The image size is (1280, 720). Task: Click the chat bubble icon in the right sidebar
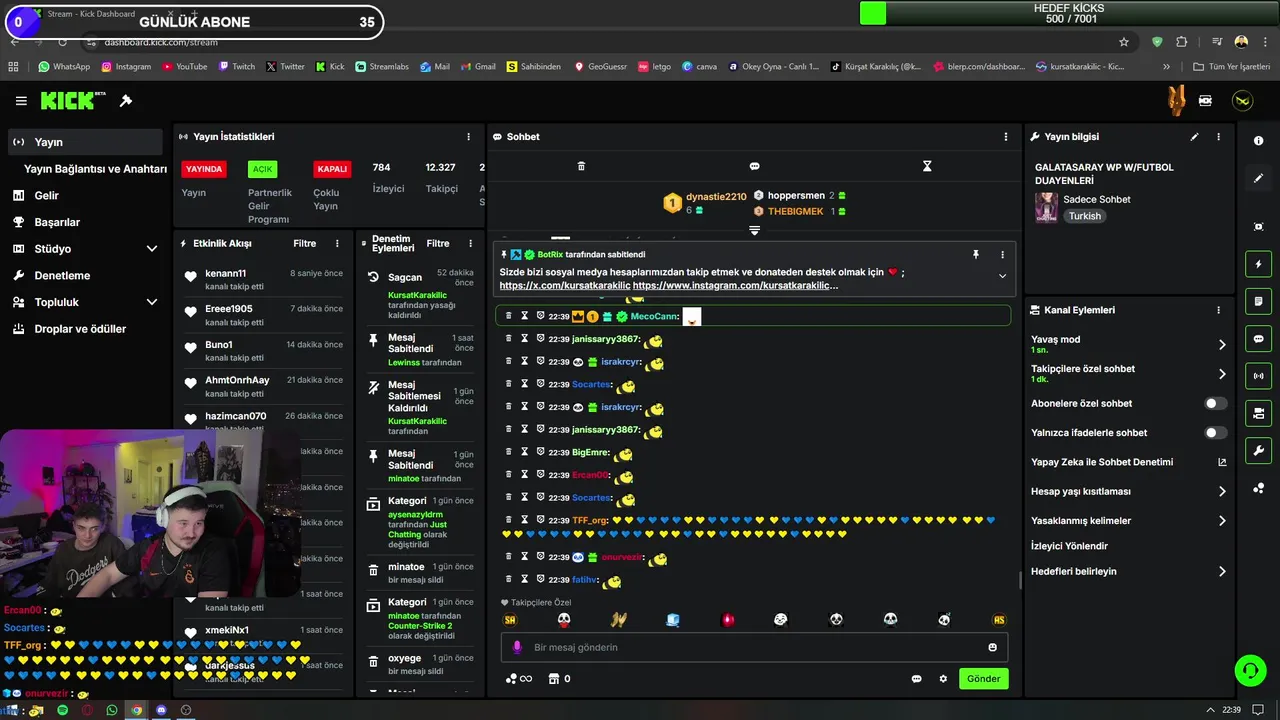point(1258,339)
